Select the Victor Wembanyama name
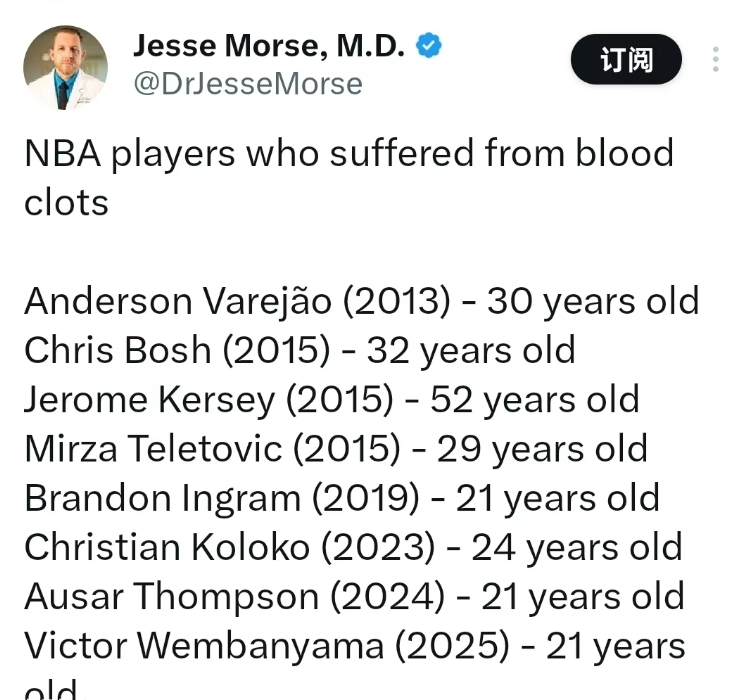The height and width of the screenshot is (700, 741). click(x=203, y=645)
